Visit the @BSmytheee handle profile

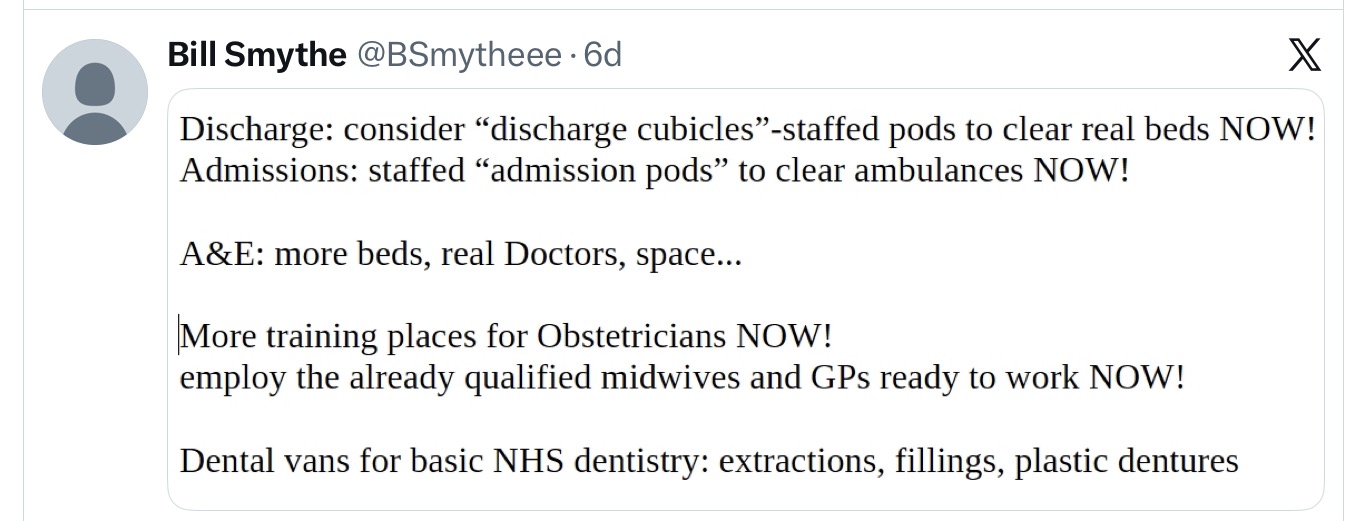point(460,55)
